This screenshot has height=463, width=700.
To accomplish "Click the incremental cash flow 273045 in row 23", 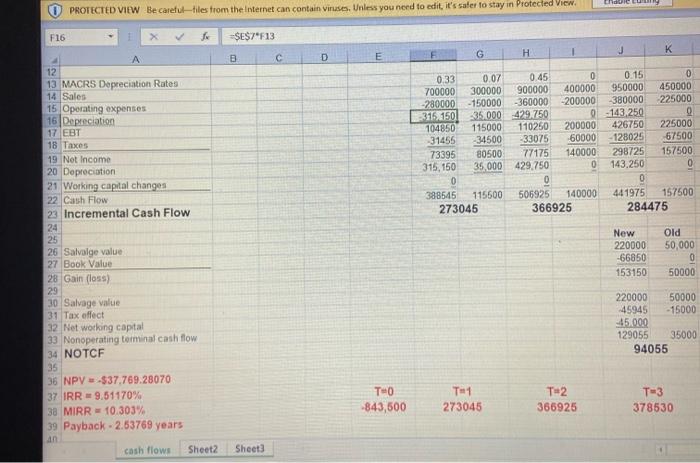I will (458, 209).
